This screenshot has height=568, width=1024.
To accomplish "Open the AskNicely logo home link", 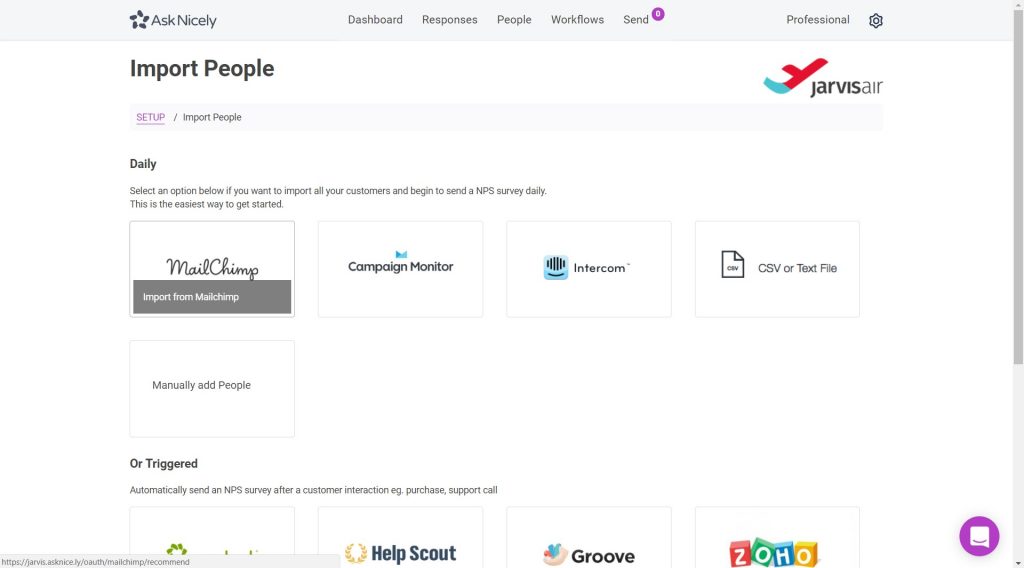I will (173, 20).
